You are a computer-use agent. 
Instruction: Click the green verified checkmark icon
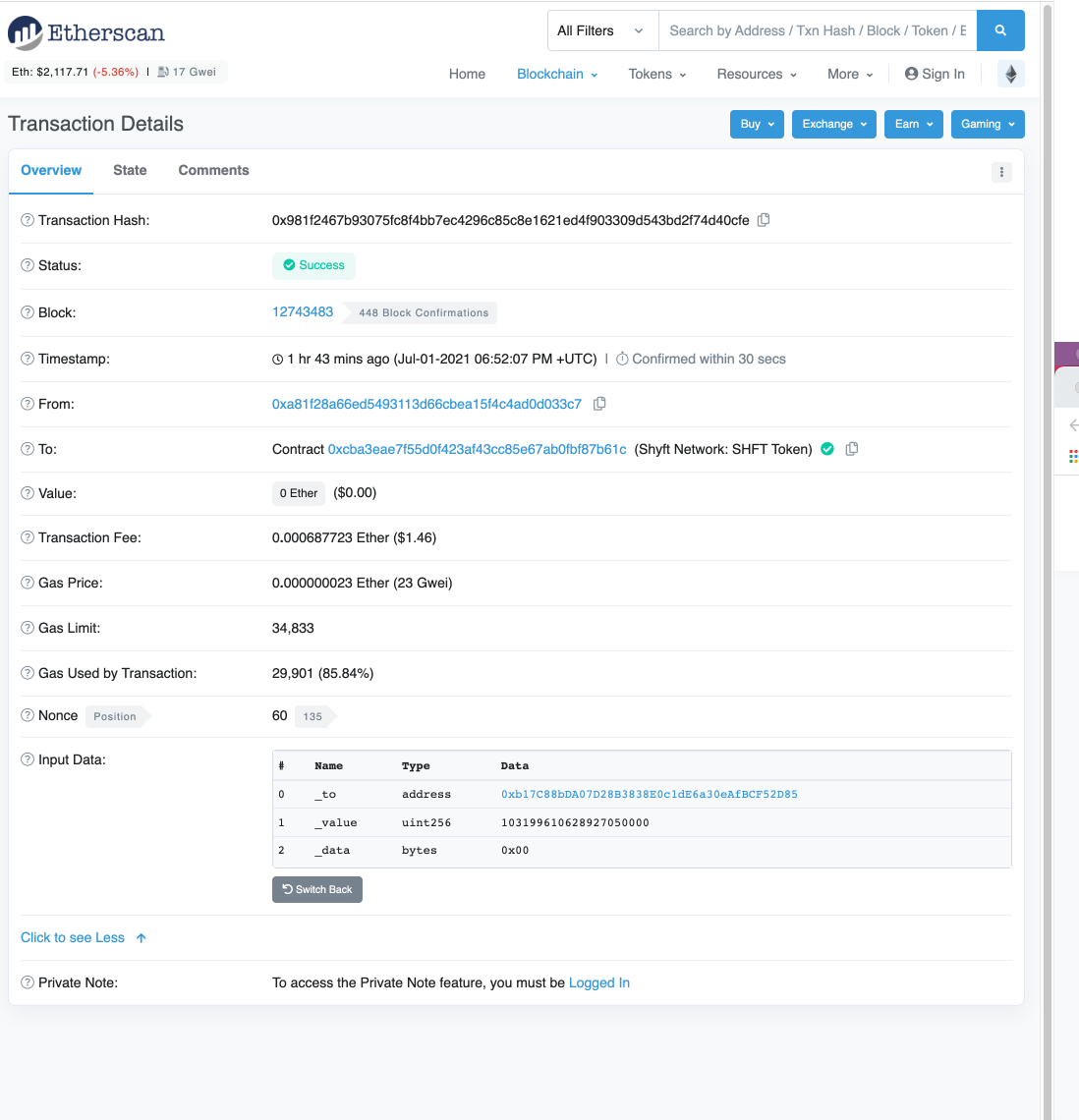coord(827,449)
